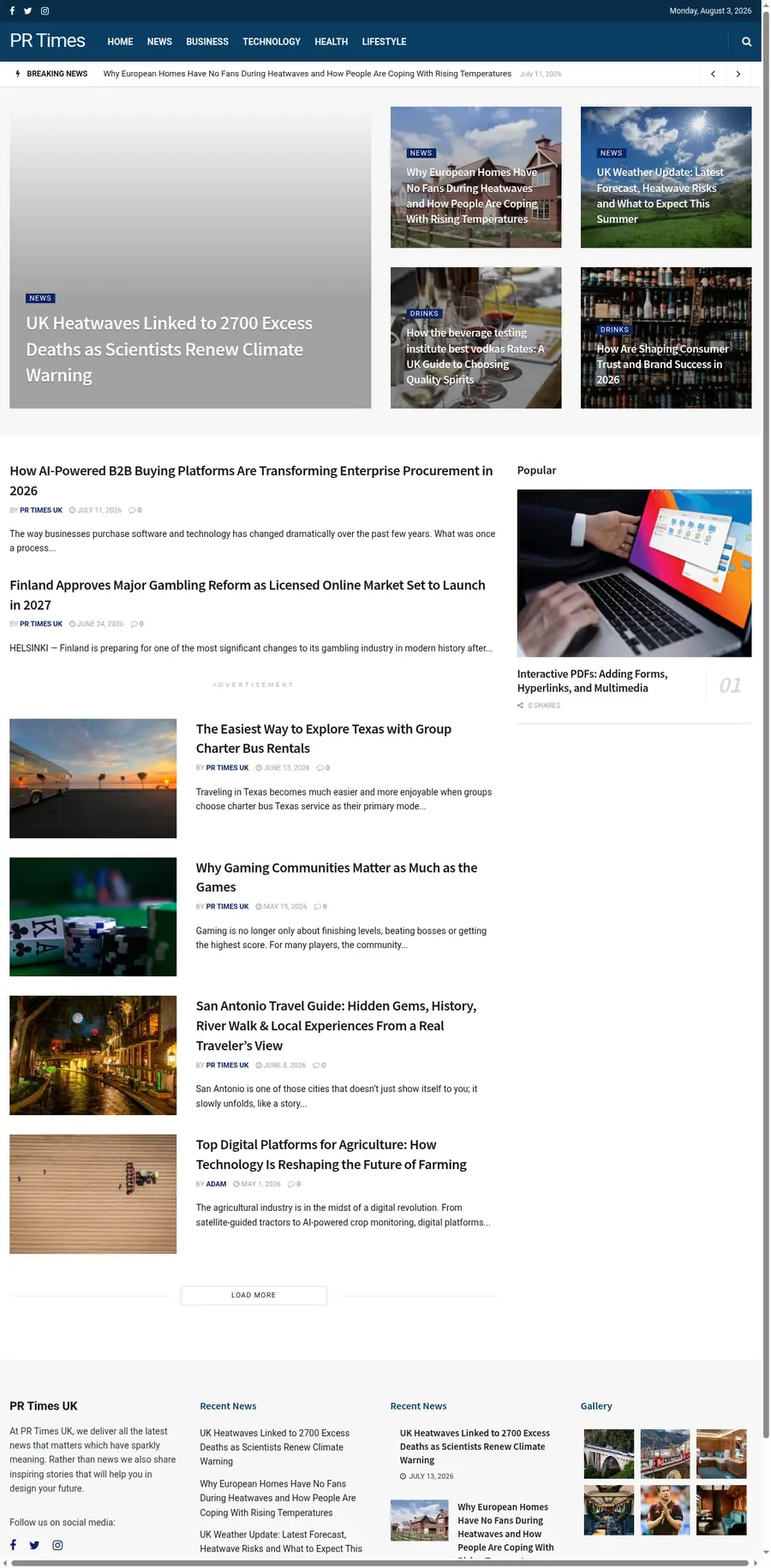Open European Homes No Fans hero card
771x1568 pixels.
[x=475, y=177]
